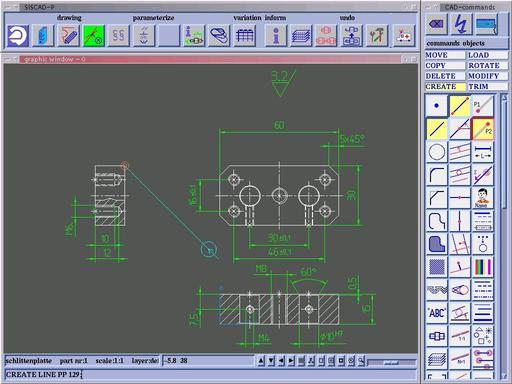Click the table grid icon in toolbar

(245, 35)
